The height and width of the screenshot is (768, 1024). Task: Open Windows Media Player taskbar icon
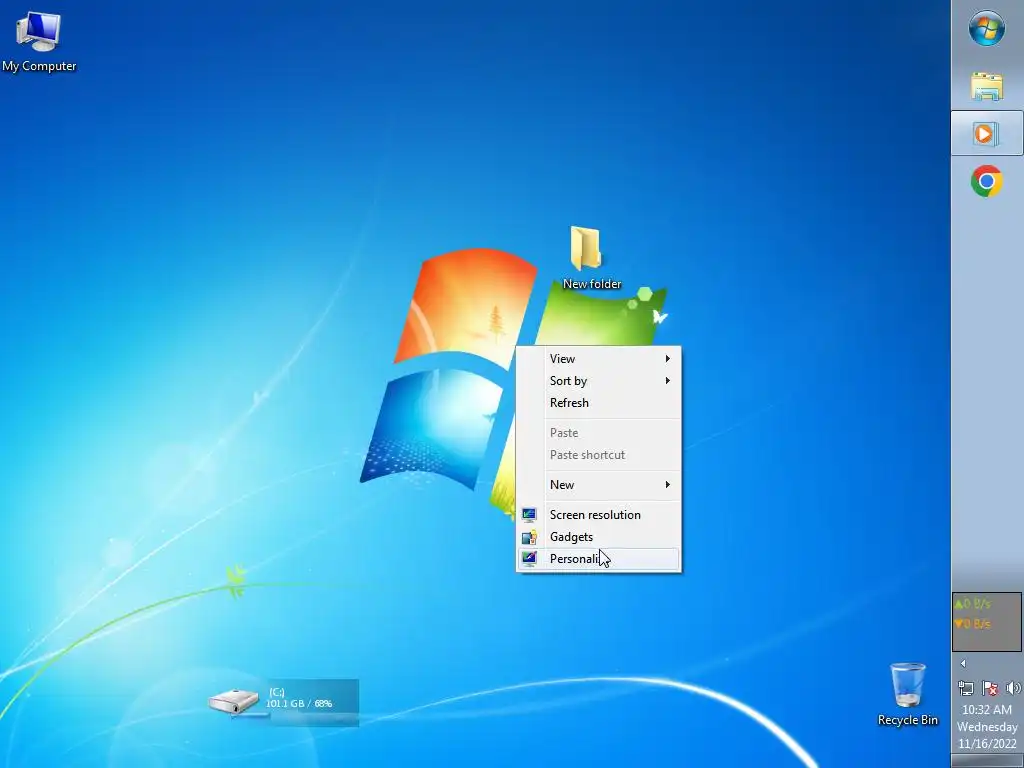(986, 134)
